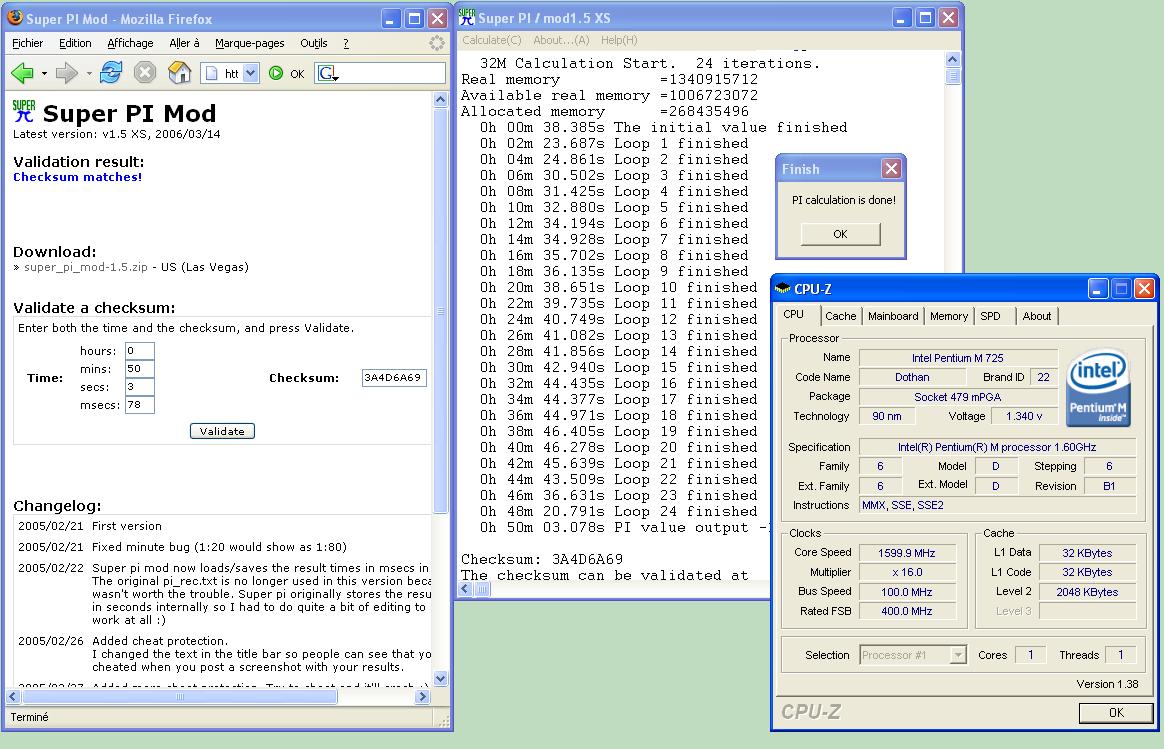The image size is (1164, 749).
Task: Click the msecs input field
Action: tap(140, 405)
